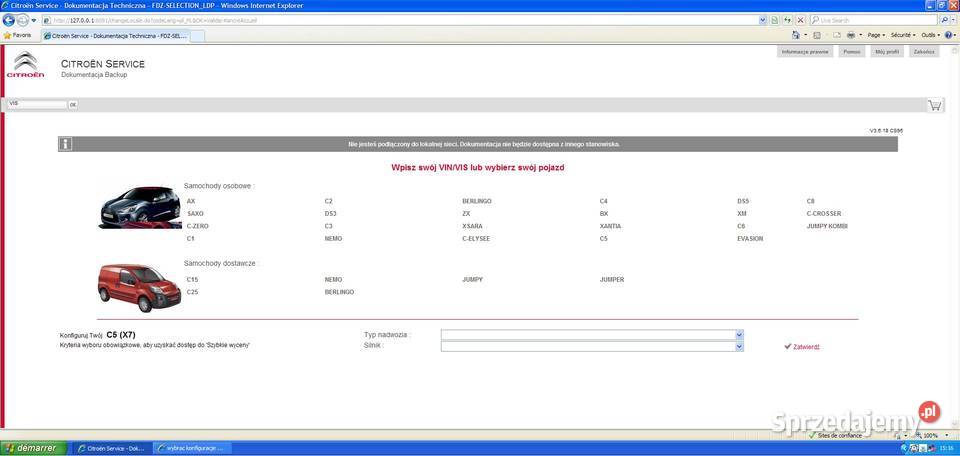Image resolution: width=960 pixels, height=456 pixels.
Task: Click the printer icon in toolbar
Action: (849, 35)
